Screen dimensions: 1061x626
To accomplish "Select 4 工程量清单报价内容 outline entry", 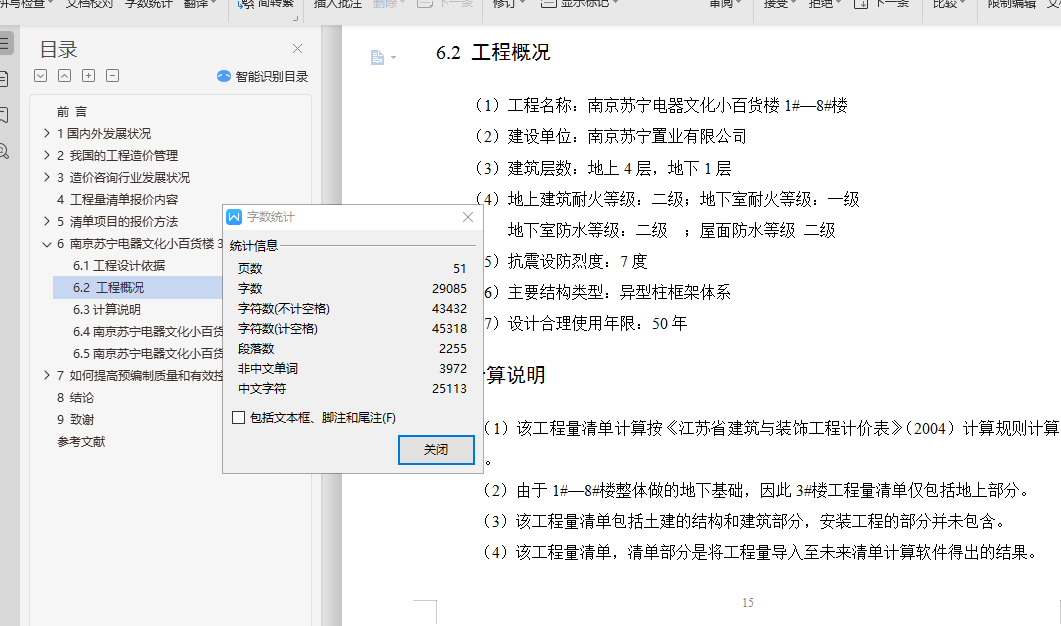I will click(x=117, y=200).
